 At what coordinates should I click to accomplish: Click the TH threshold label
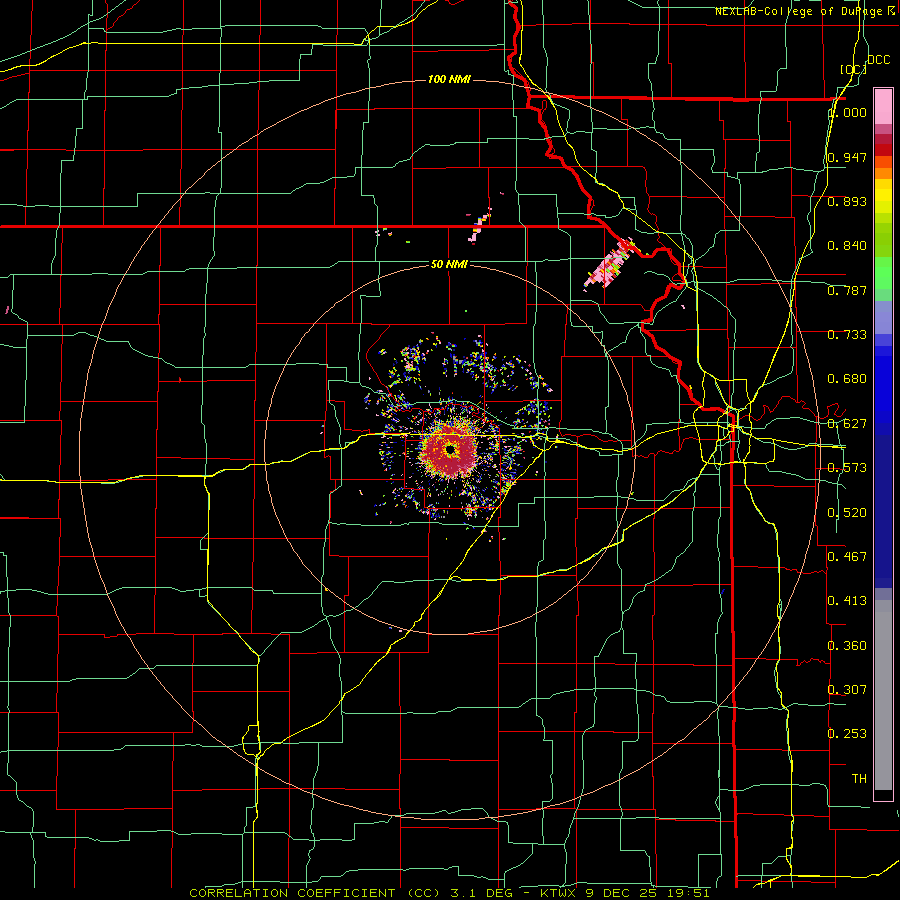859,779
